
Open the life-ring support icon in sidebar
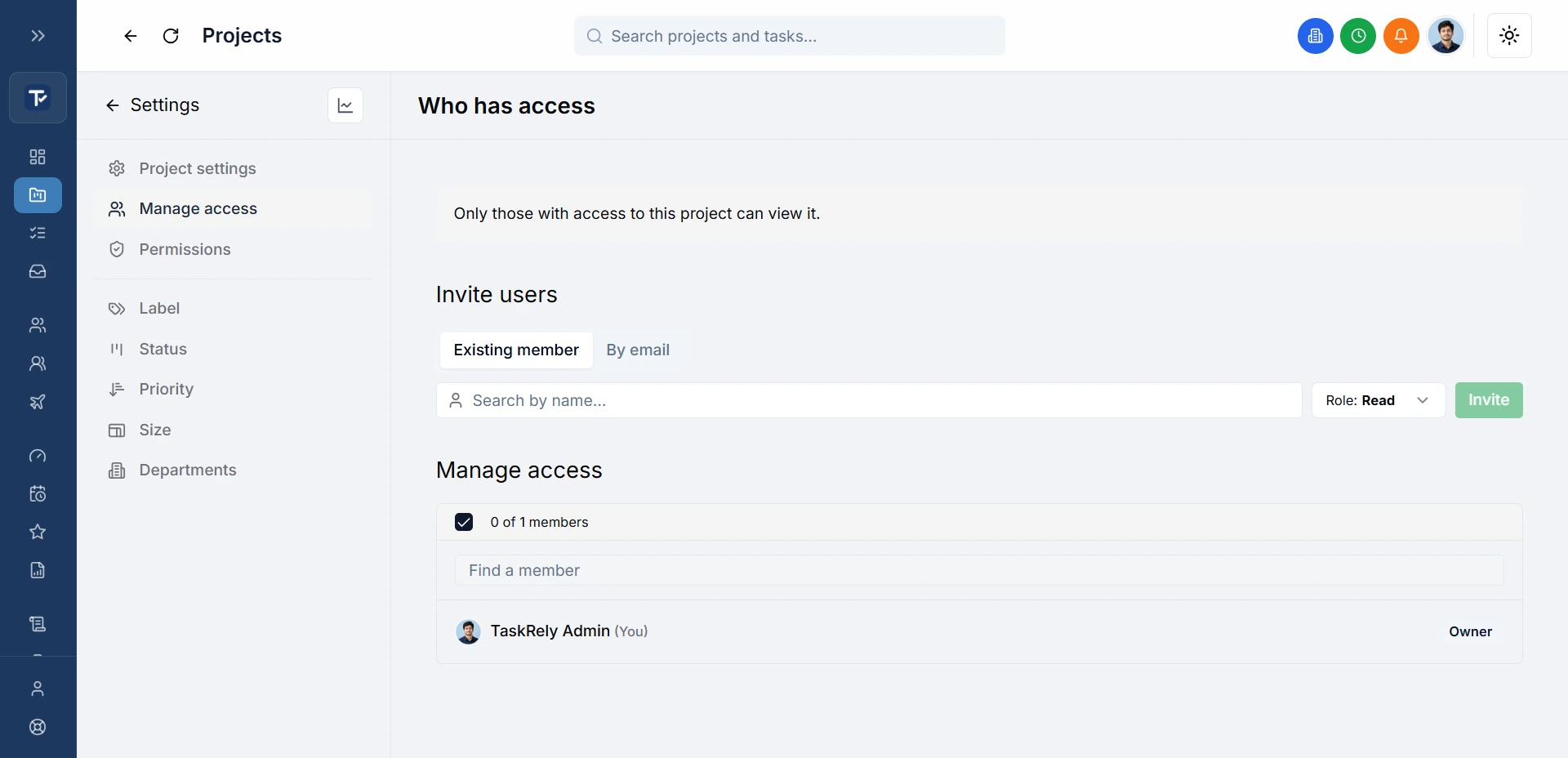point(38,727)
